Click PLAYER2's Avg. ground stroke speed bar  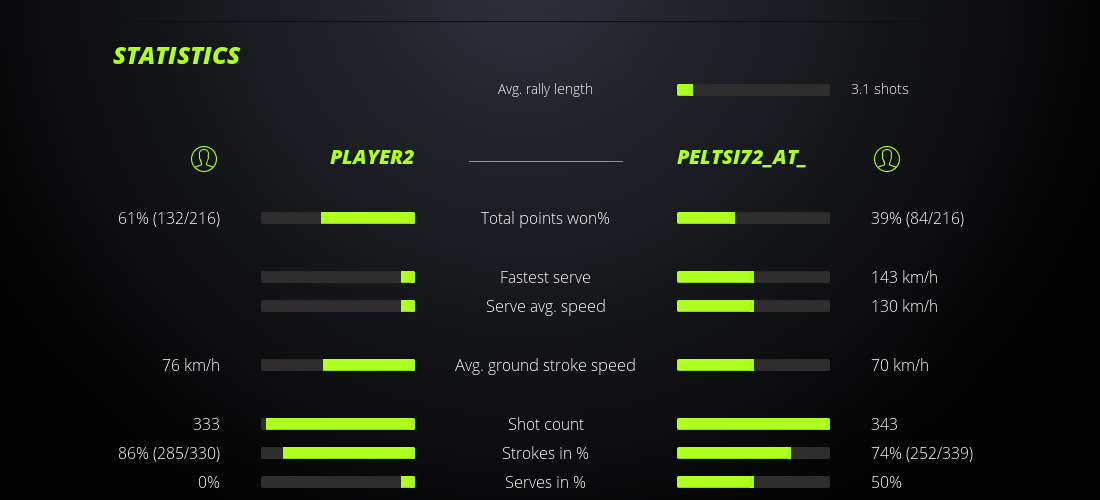(338, 365)
